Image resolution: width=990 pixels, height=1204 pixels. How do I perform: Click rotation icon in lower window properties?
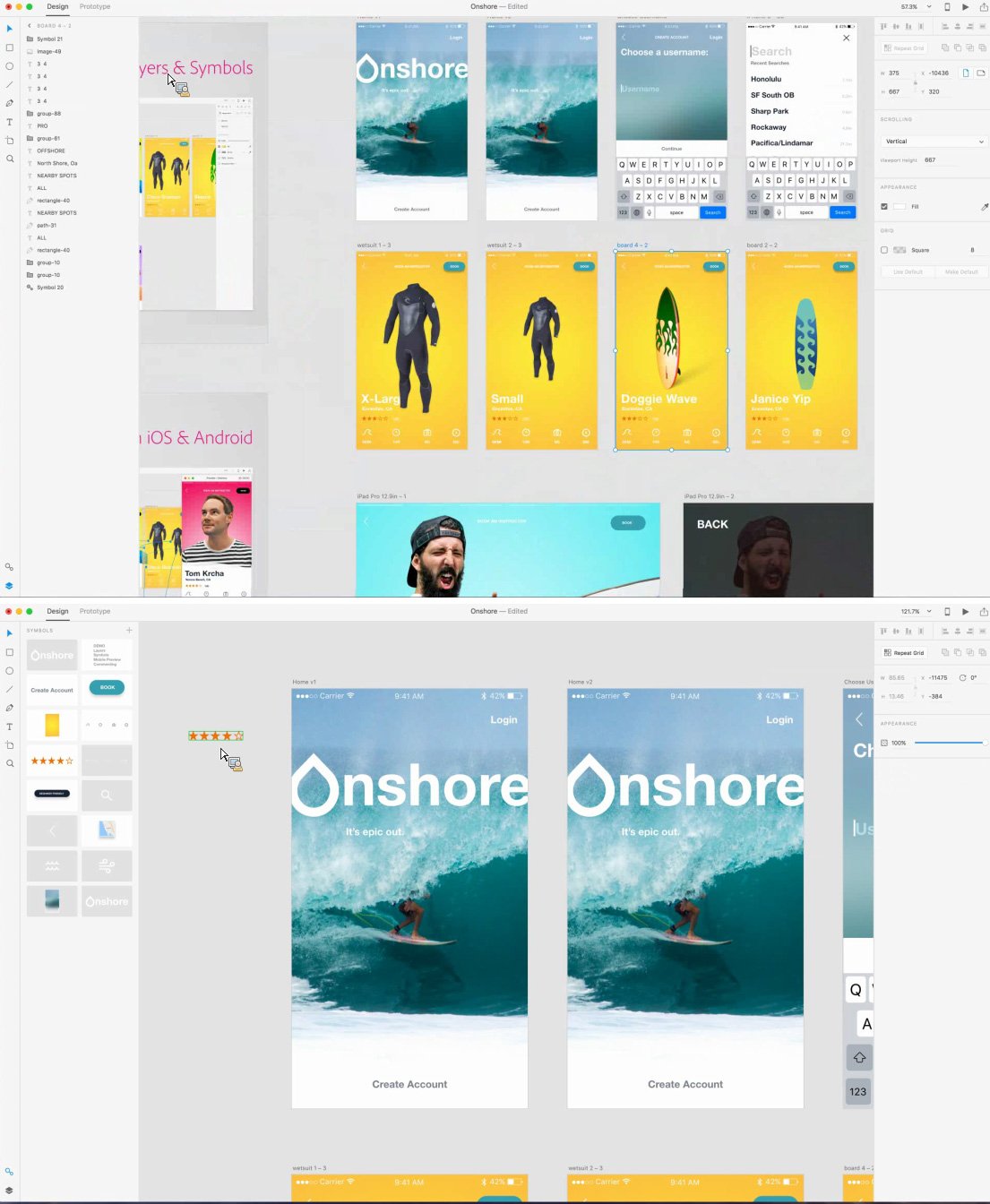[962, 677]
